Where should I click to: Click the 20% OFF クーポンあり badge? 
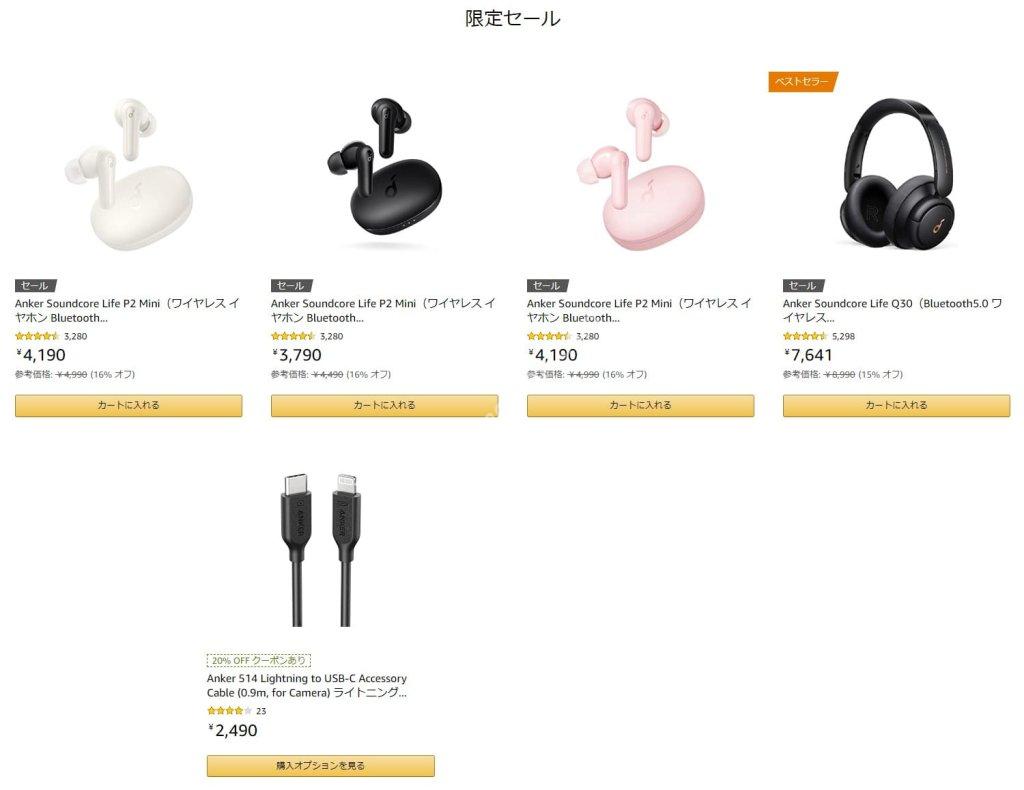pyautogui.click(x=259, y=660)
